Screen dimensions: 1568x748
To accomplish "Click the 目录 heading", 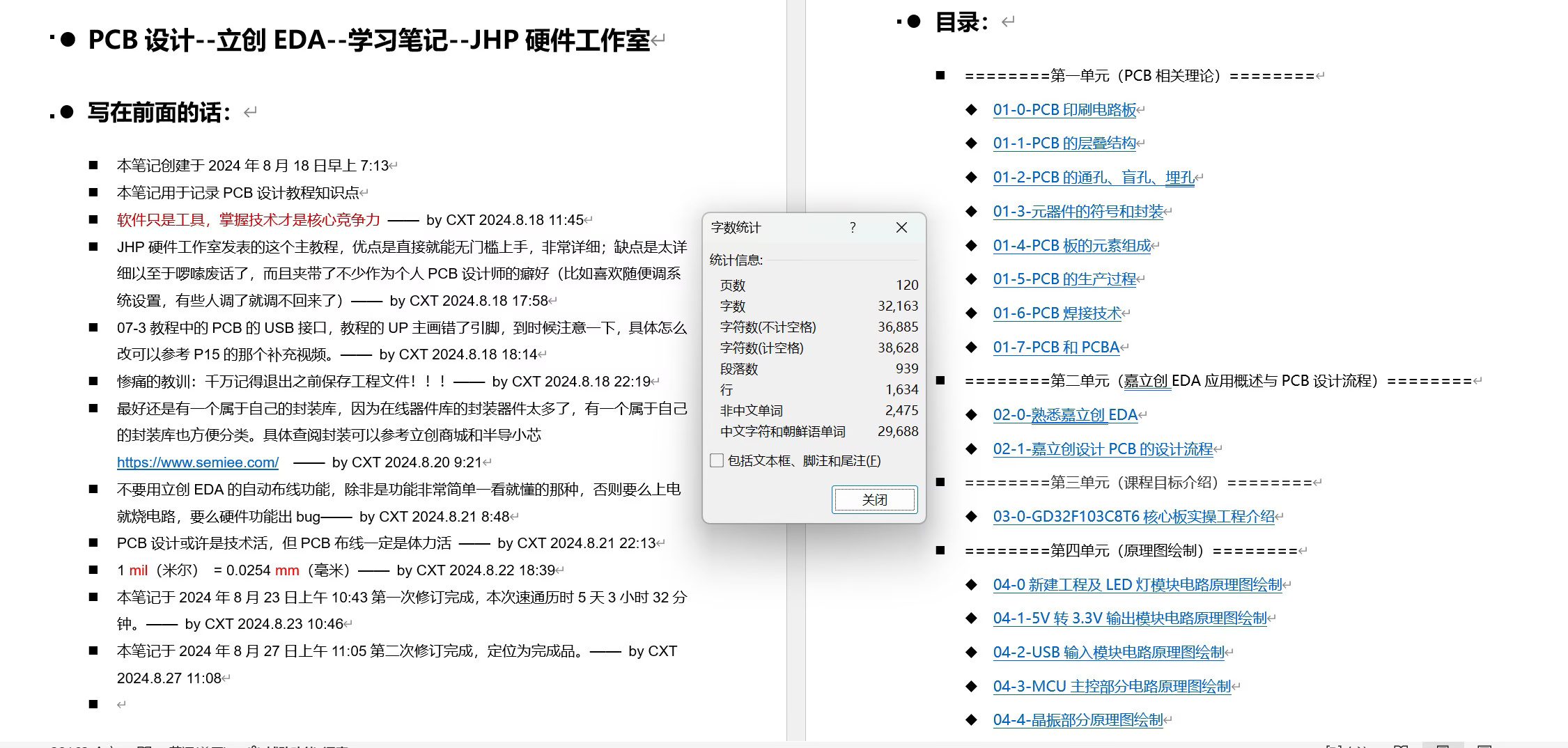I will point(961,22).
